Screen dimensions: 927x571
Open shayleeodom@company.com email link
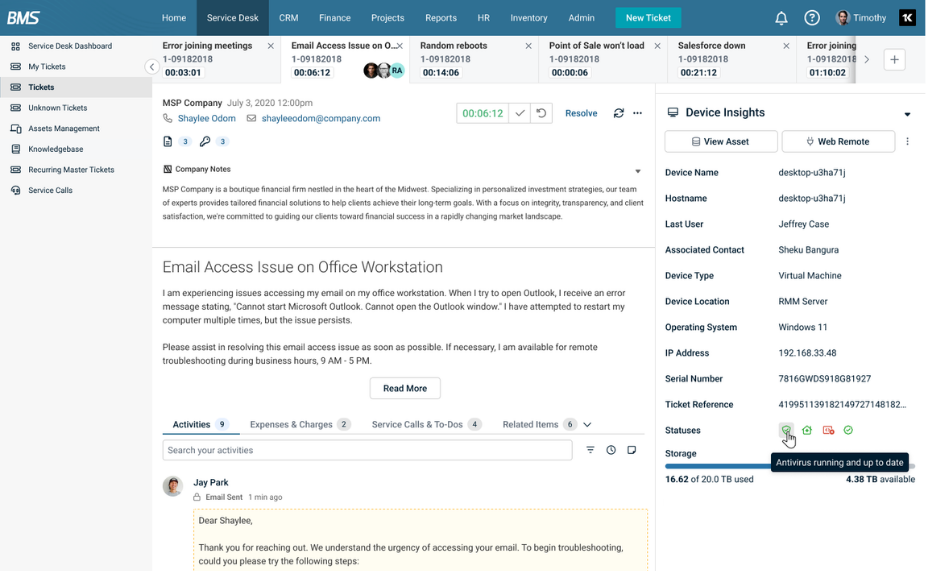tap(321, 118)
